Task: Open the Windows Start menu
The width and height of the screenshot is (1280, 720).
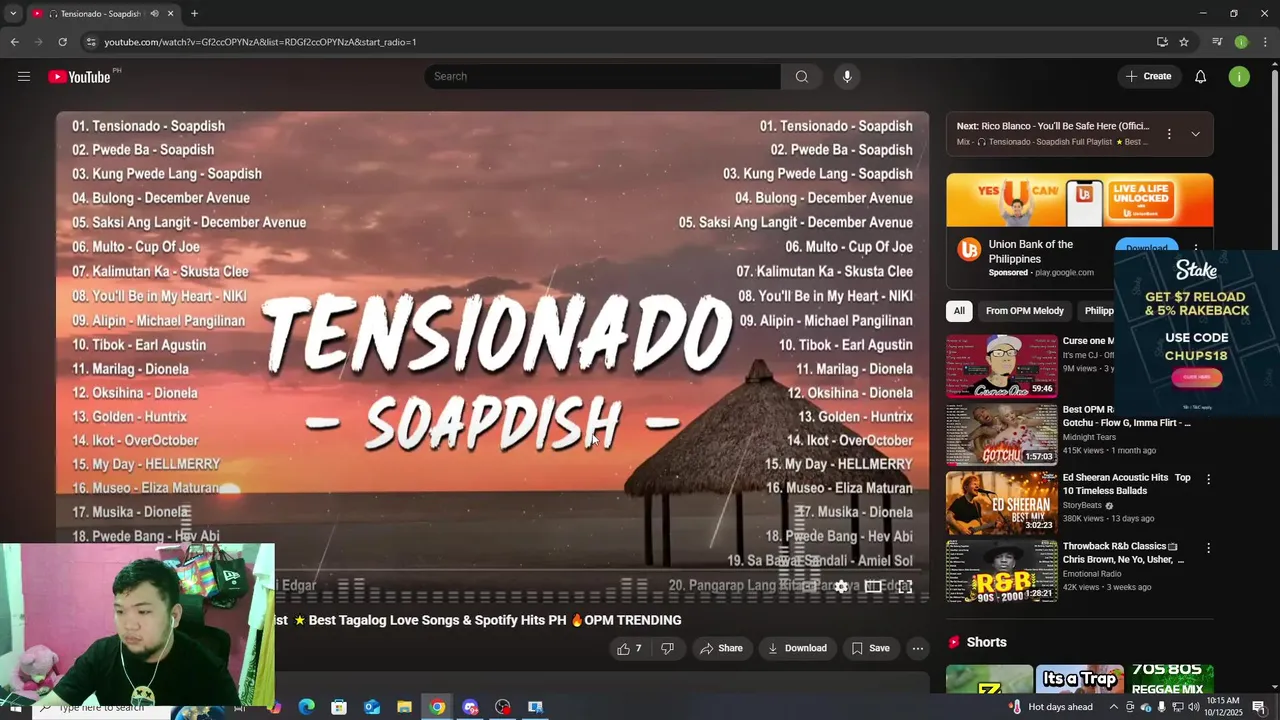Action: pyautogui.click(x=15, y=707)
